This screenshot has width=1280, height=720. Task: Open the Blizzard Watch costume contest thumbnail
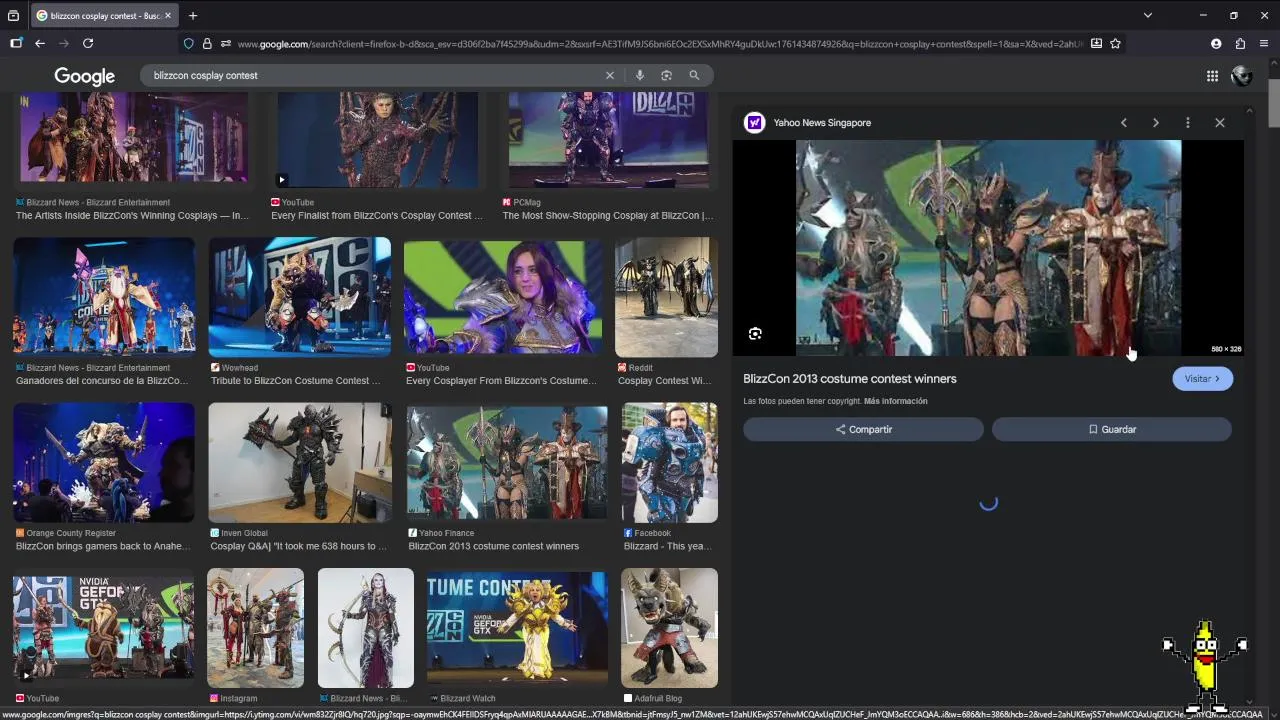pyautogui.click(x=517, y=628)
